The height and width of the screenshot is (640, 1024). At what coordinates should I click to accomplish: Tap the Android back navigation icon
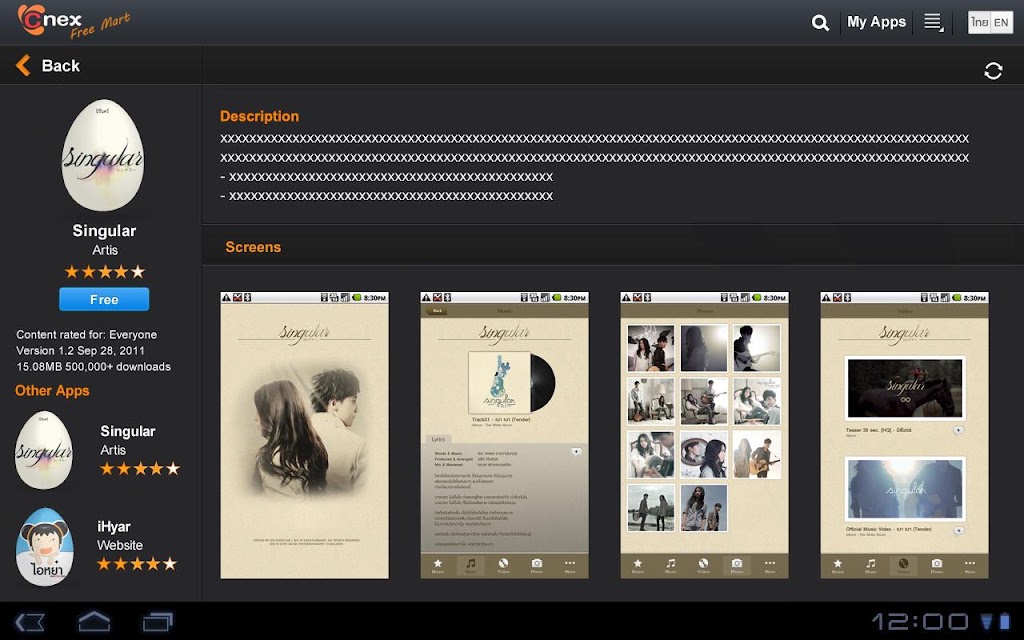(30, 622)
